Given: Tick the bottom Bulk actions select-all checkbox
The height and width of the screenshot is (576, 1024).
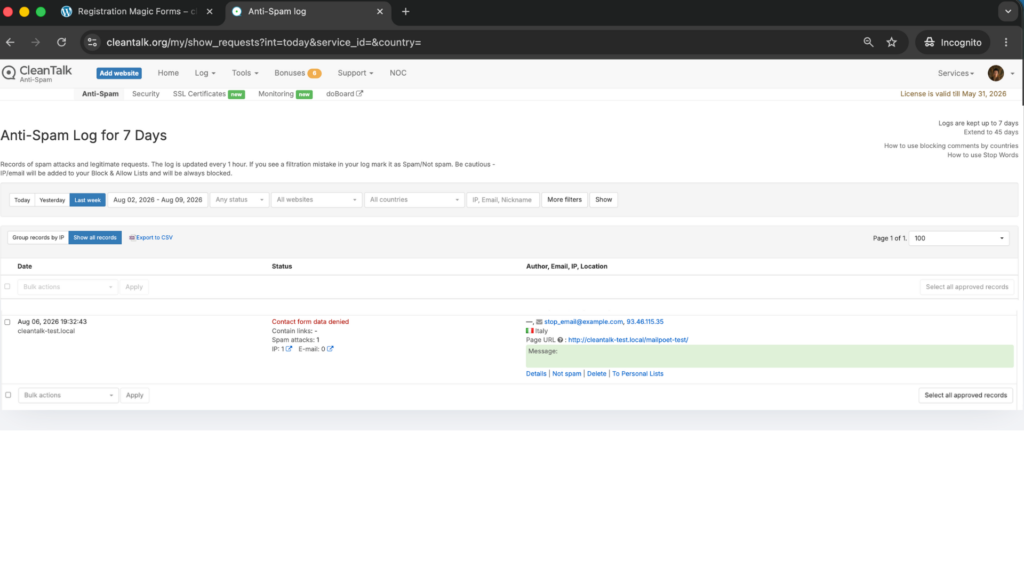Looking at the screenshot, I should tap(8, 395).
